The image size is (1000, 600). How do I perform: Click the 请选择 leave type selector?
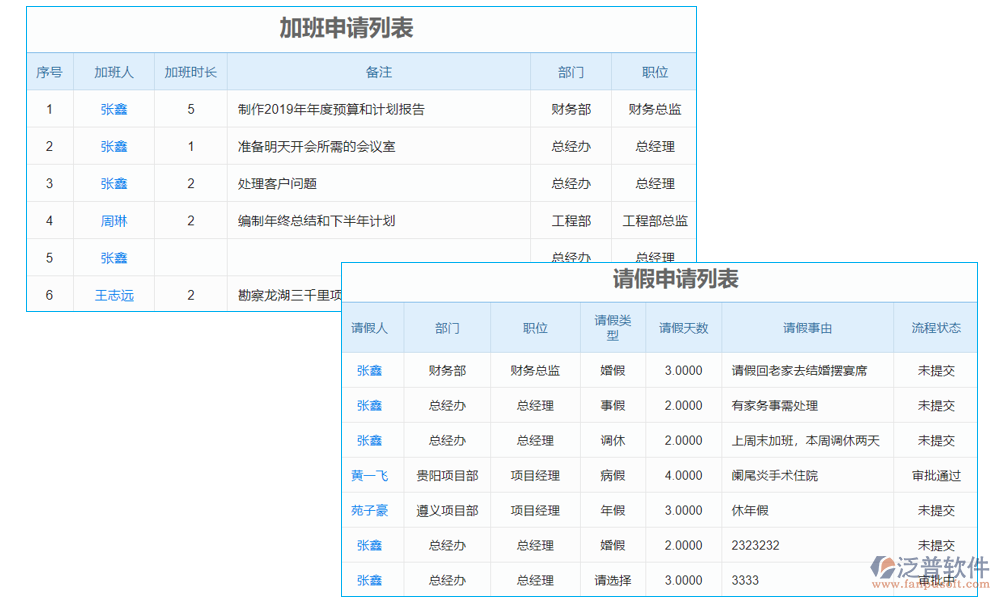612,580
